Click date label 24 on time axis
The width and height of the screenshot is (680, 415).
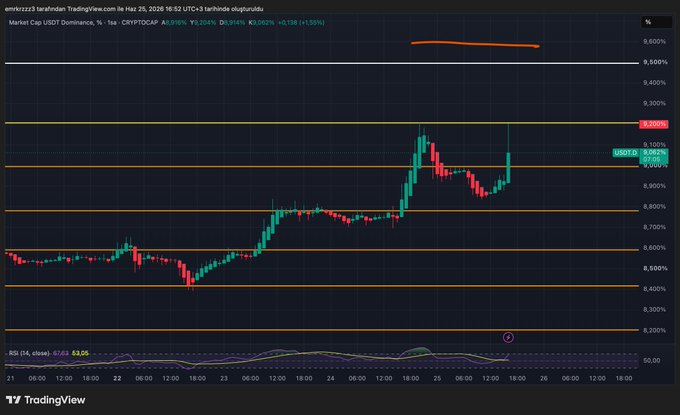click(x=330, y=378)
